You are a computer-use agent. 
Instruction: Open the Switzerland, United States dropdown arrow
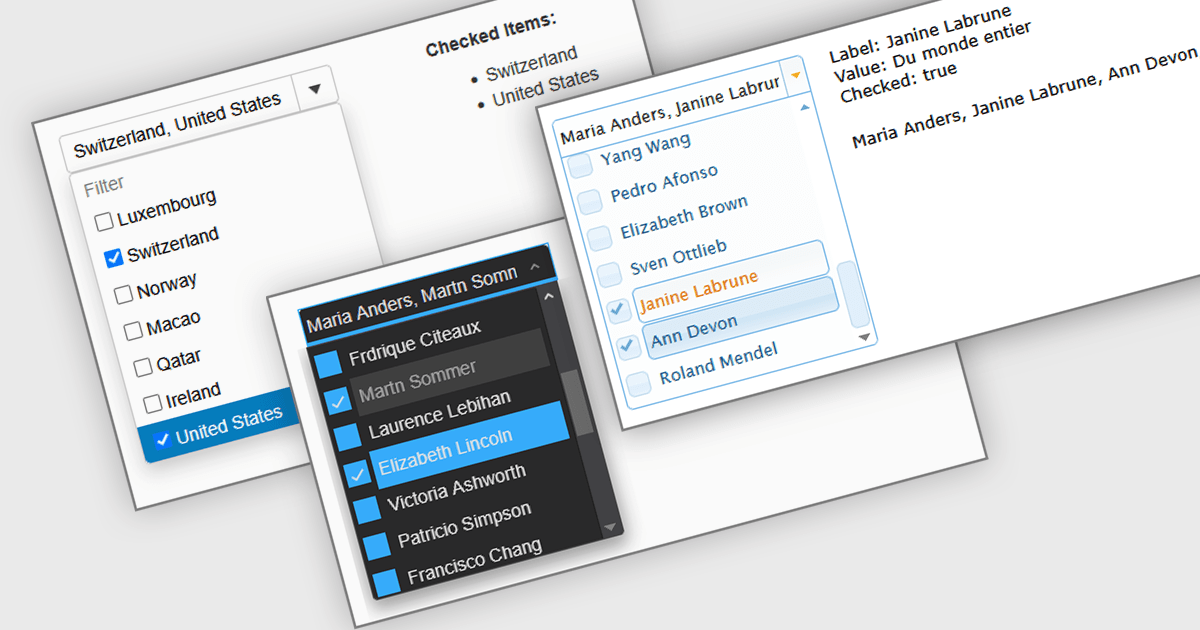[314, 88]
